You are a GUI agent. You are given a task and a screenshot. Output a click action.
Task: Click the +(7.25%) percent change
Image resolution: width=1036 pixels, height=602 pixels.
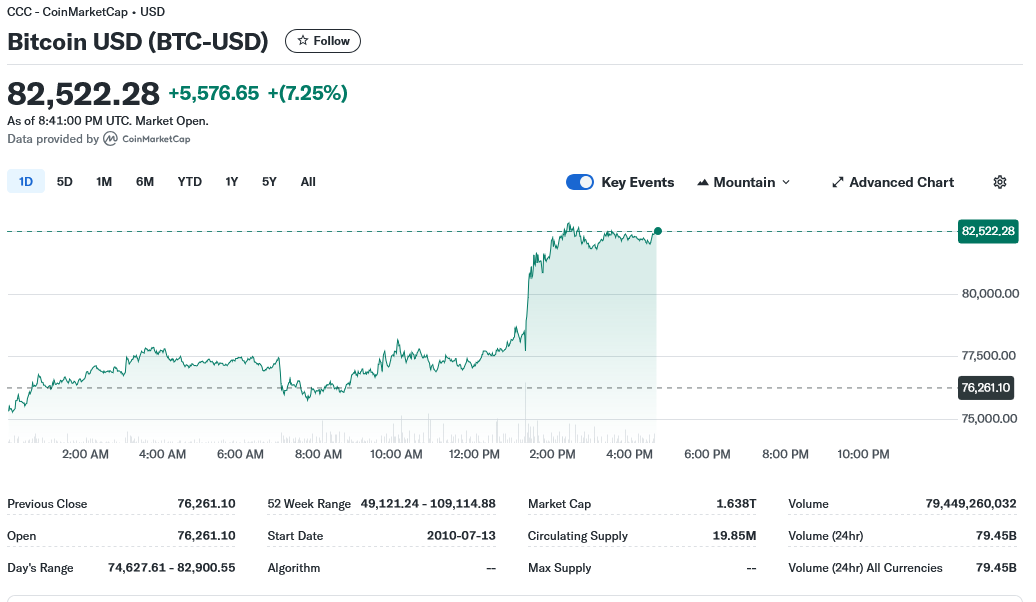307,93
